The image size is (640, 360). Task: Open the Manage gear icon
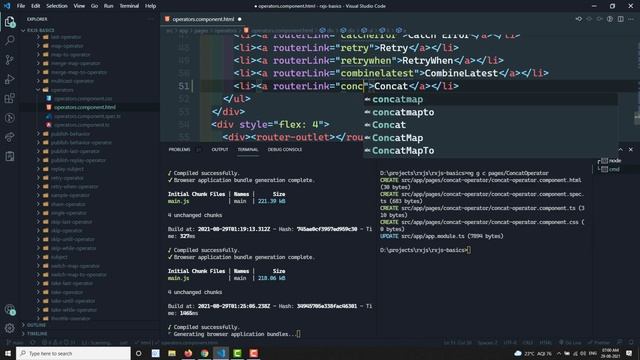[x=10, y=328]
